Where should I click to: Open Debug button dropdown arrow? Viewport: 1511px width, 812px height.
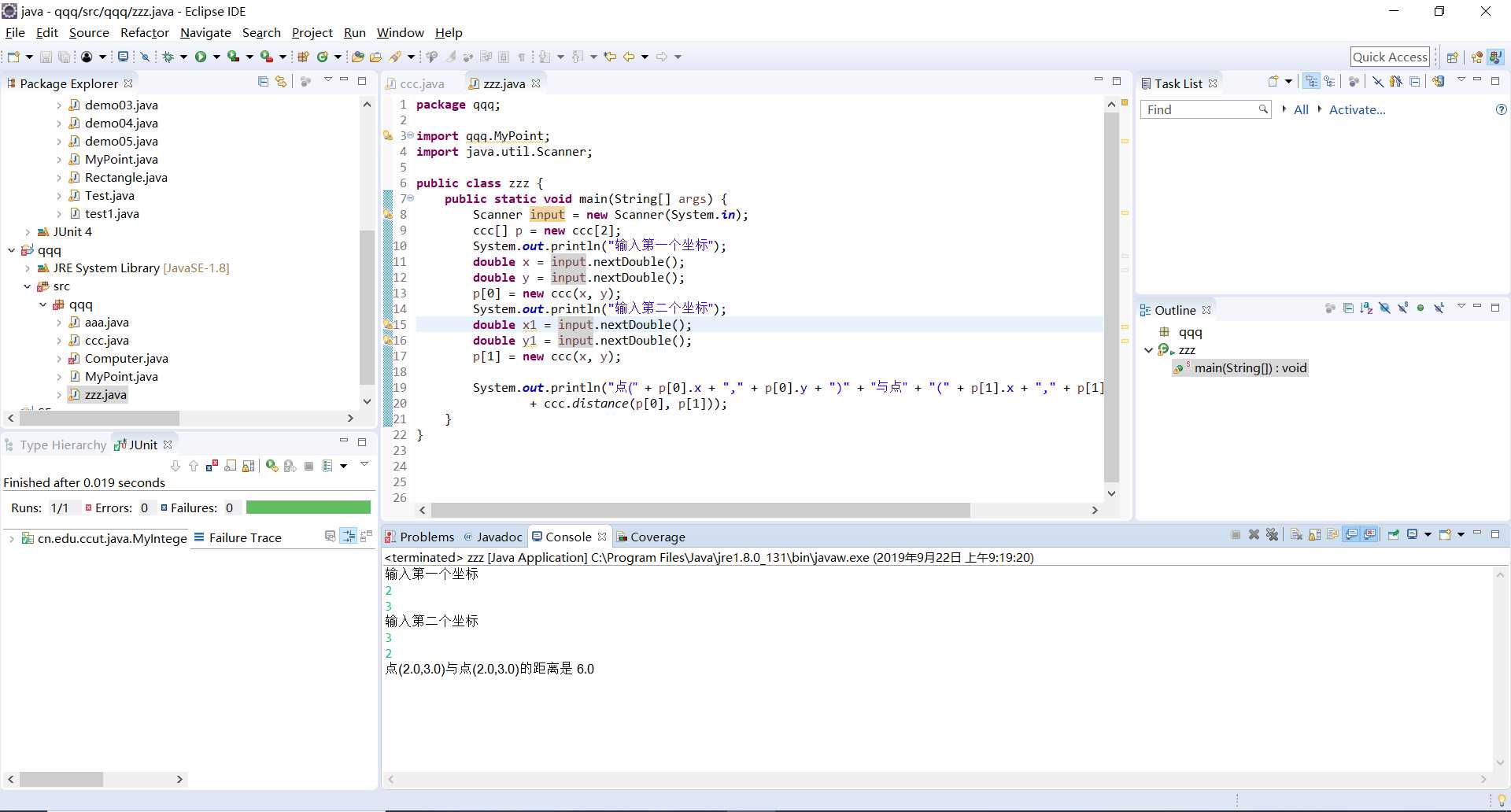[x=183, y=57]
